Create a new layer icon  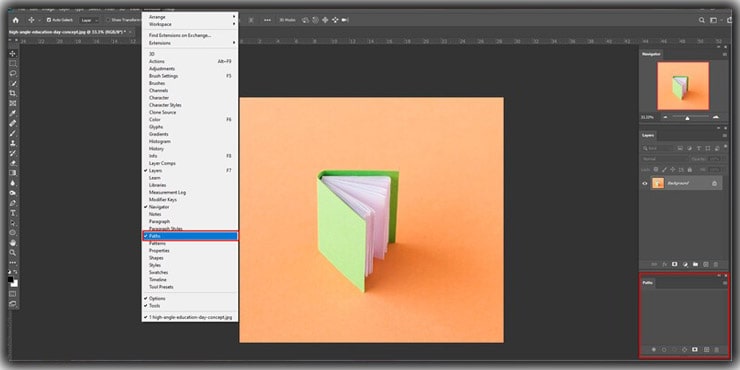(706, 264)
